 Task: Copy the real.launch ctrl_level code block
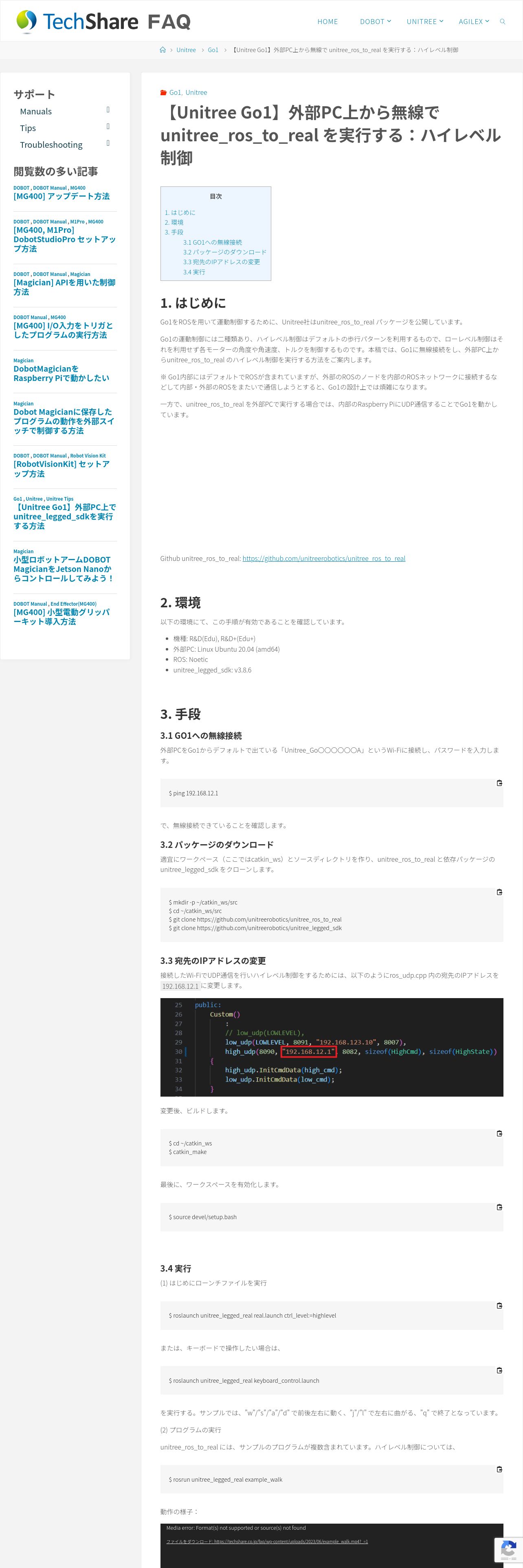click(499, 1306)
